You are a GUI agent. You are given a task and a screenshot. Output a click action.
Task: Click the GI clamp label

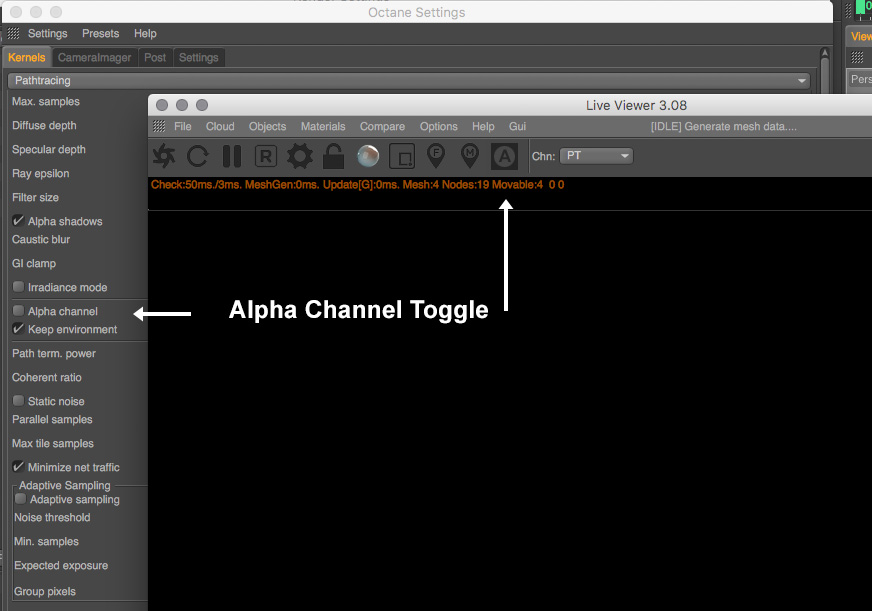(x=34, y=264)
